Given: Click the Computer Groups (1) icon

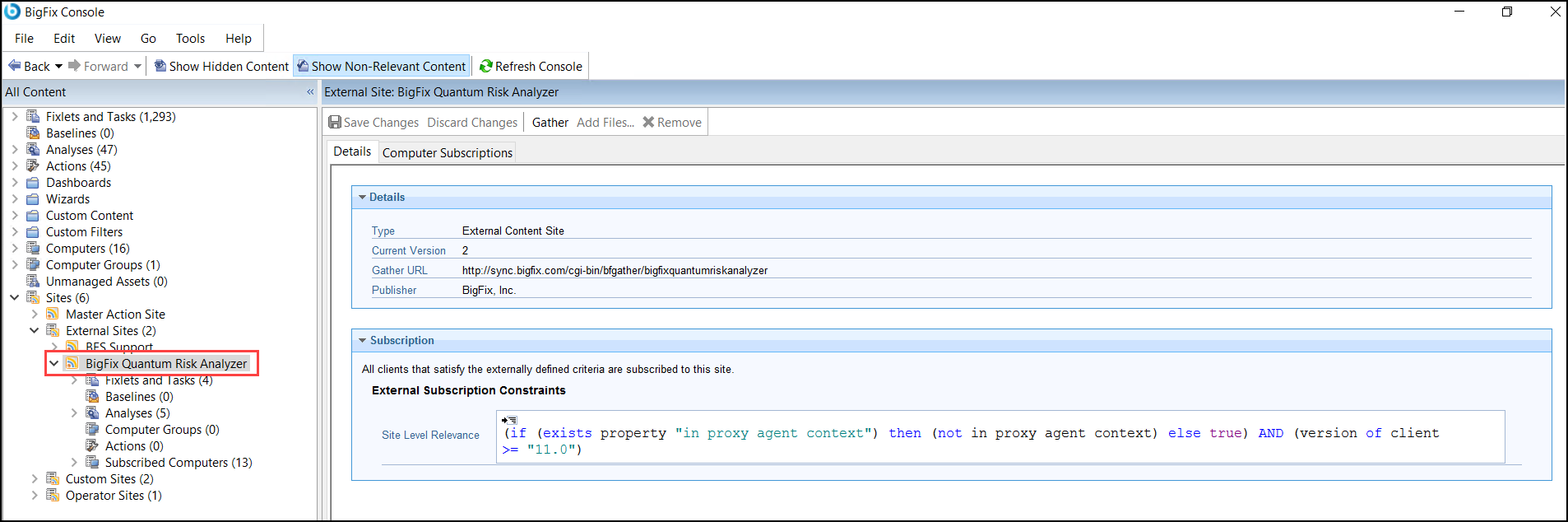Looking at the screenshot, I should pos(33,264).
